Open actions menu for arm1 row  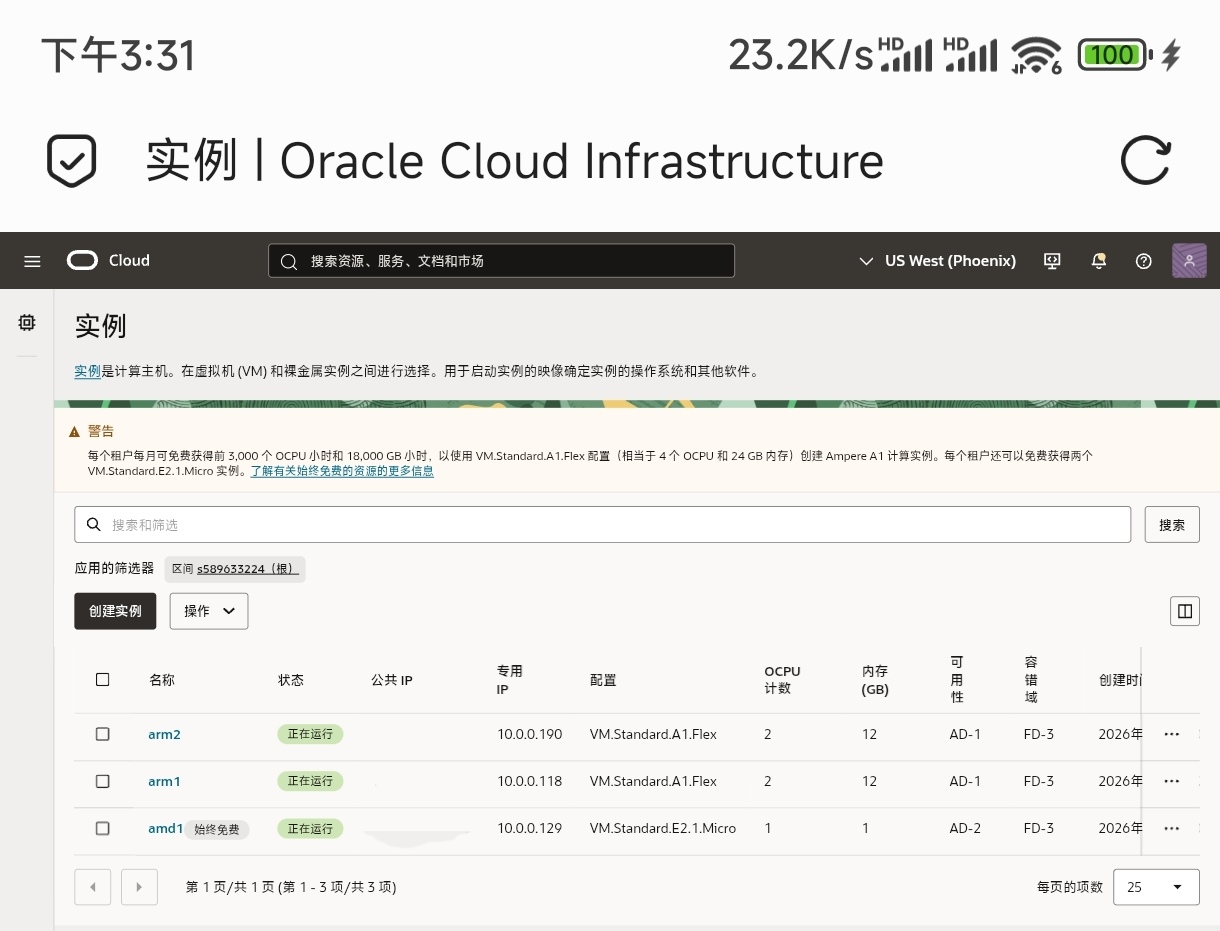click(x=1172, y=781)
